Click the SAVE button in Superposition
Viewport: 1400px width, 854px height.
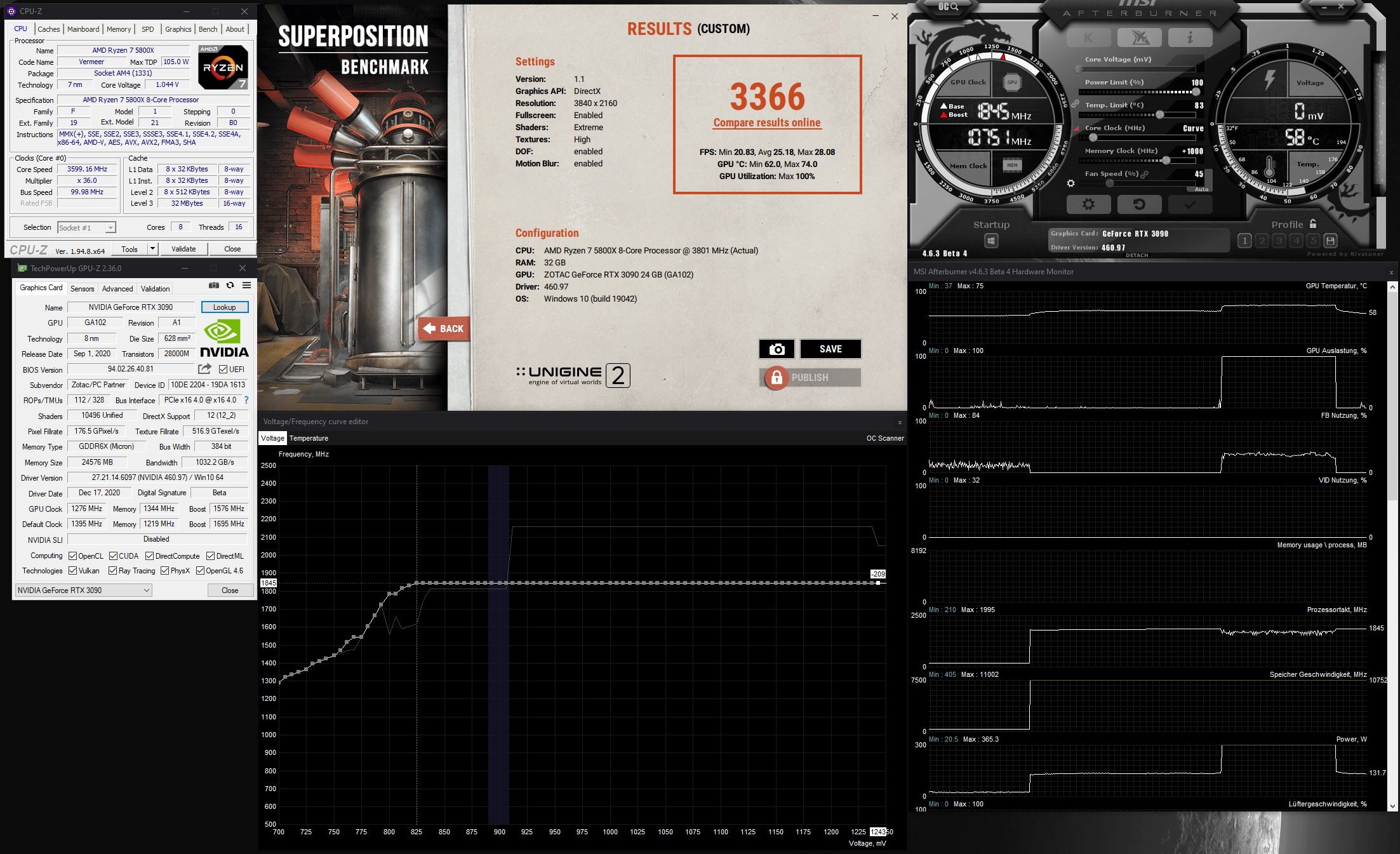coord(830,349)
